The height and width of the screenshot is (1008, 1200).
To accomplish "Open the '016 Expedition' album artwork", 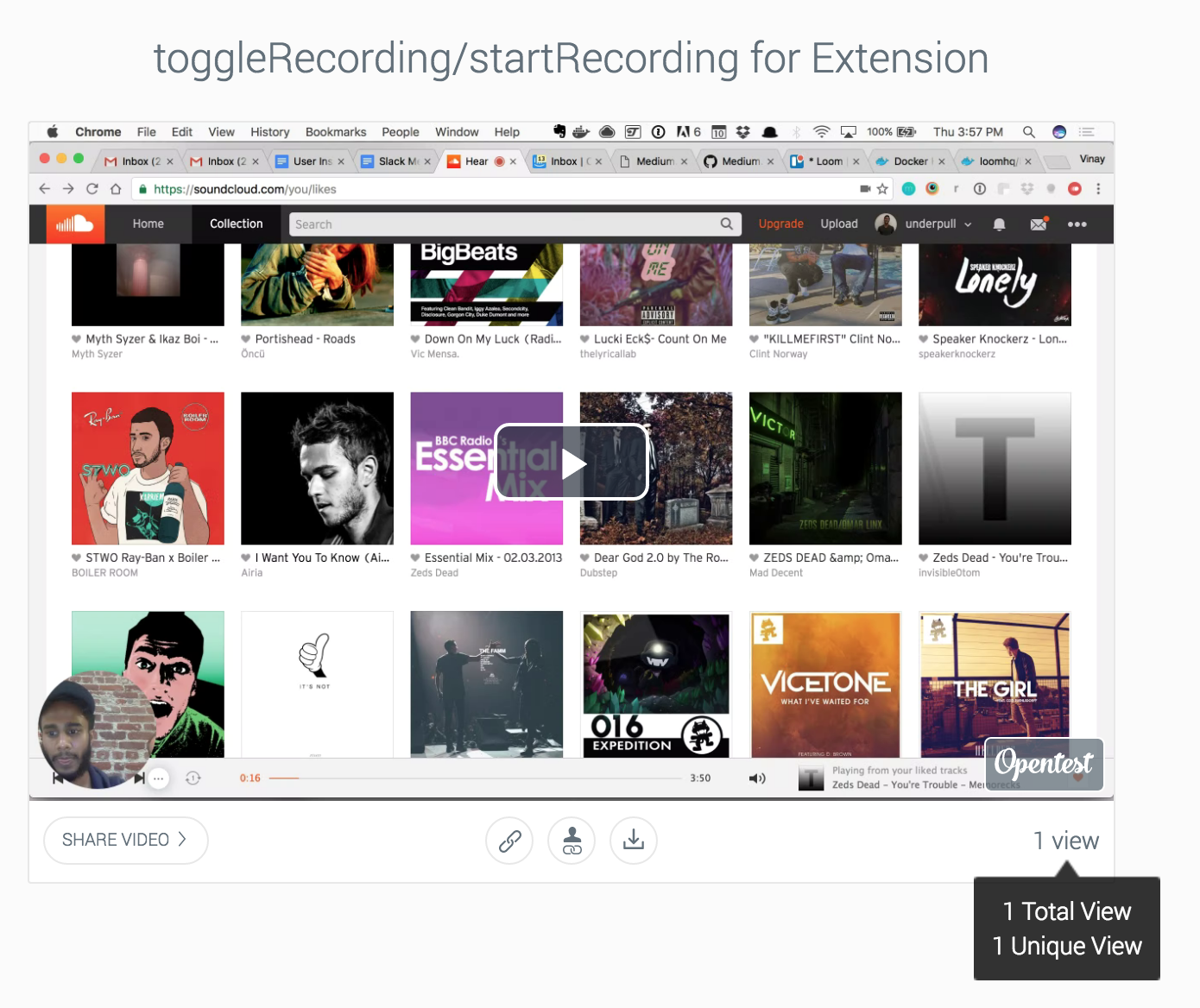I will coord(656,684).
